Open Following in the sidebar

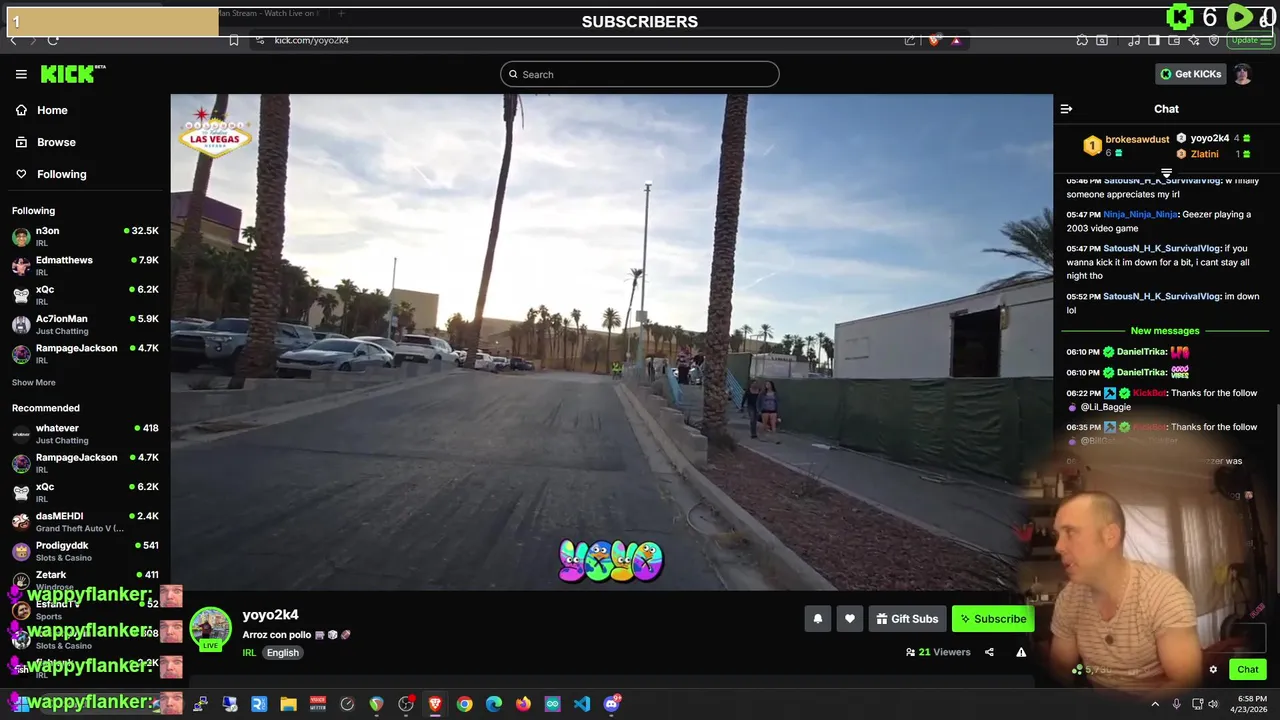pos(51,174)
